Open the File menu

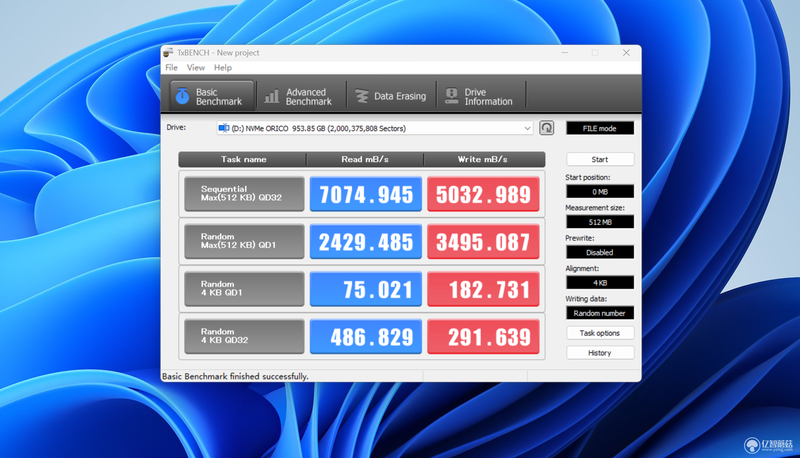click(171, 67)
